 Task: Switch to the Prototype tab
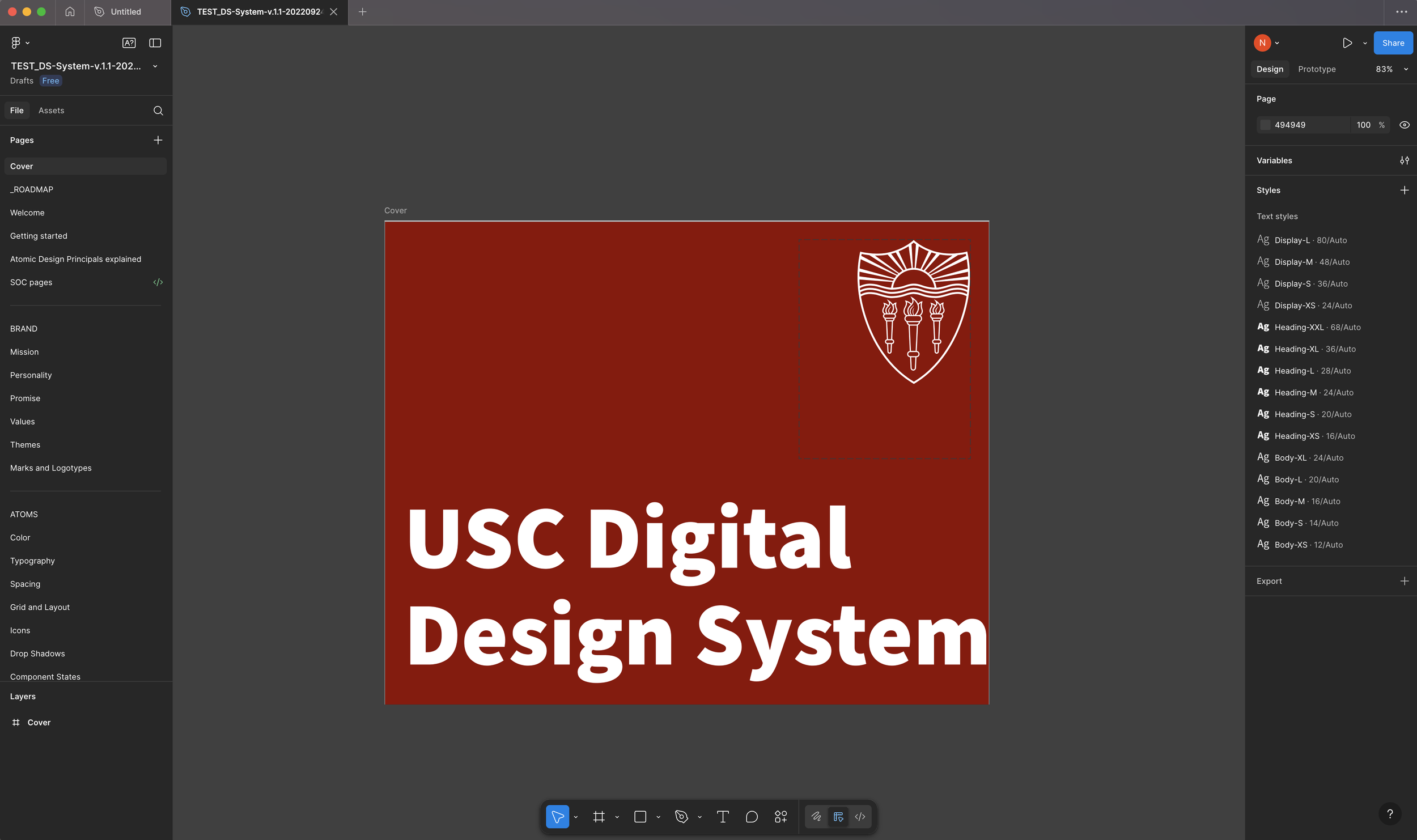click(x=1316, y=69)
